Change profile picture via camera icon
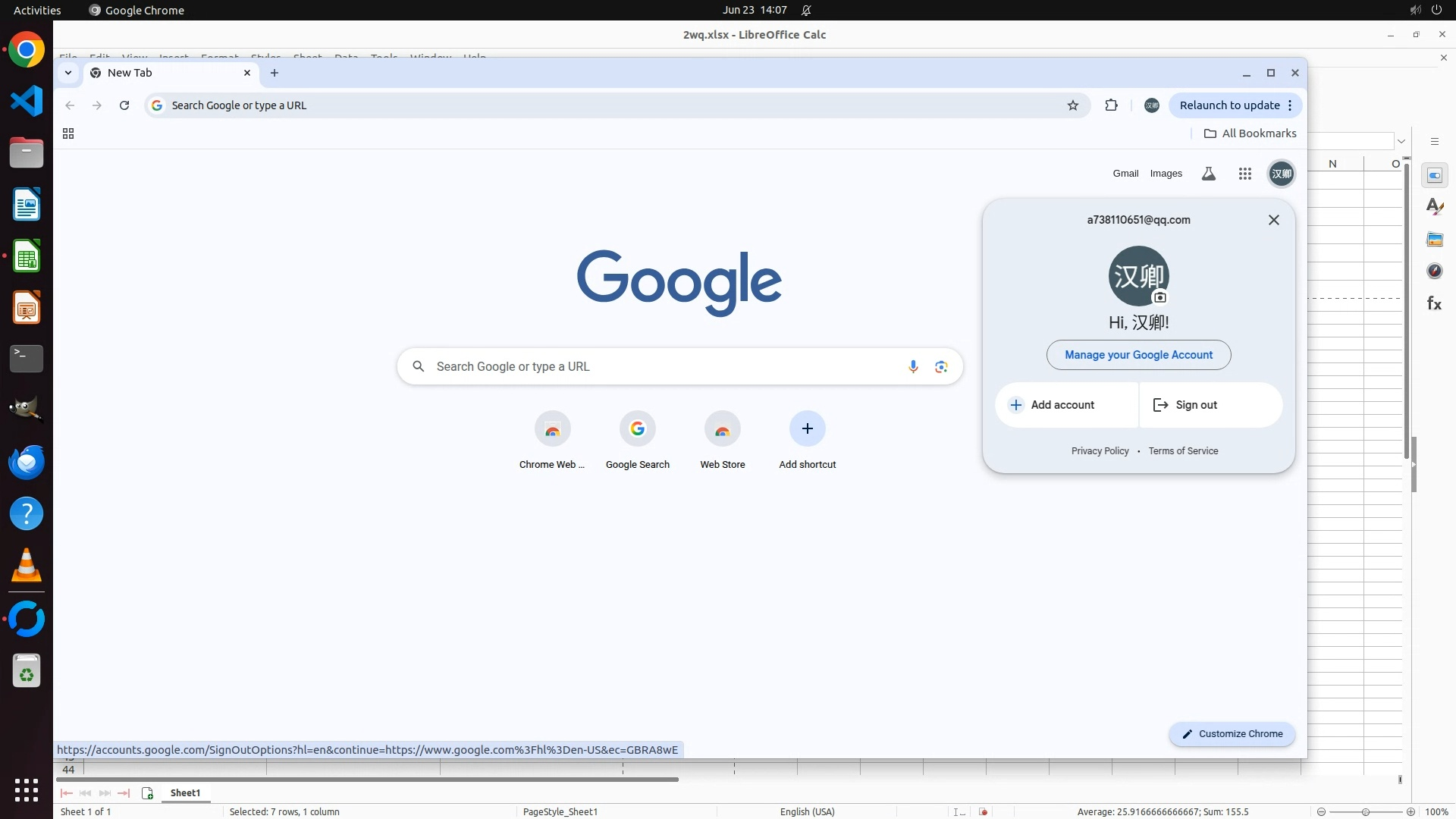 (x=1159, y=297)
